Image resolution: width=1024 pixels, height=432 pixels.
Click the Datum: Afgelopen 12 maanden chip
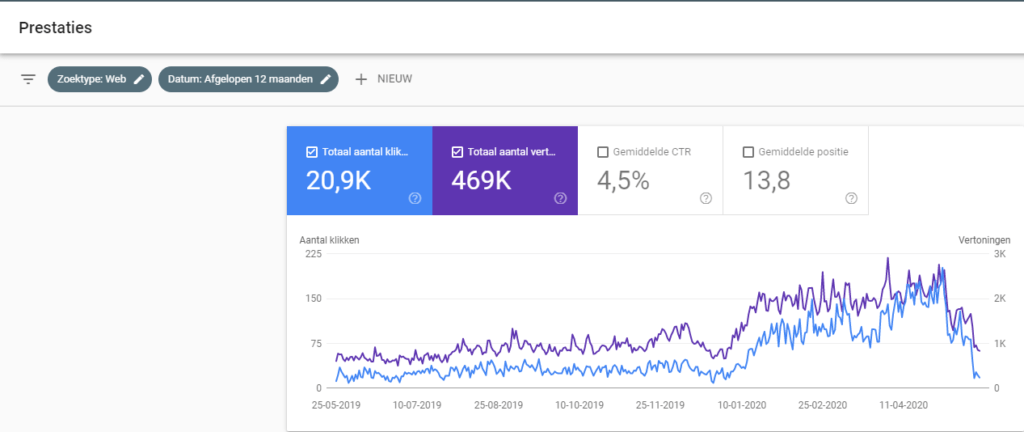(x=248, y=80)
